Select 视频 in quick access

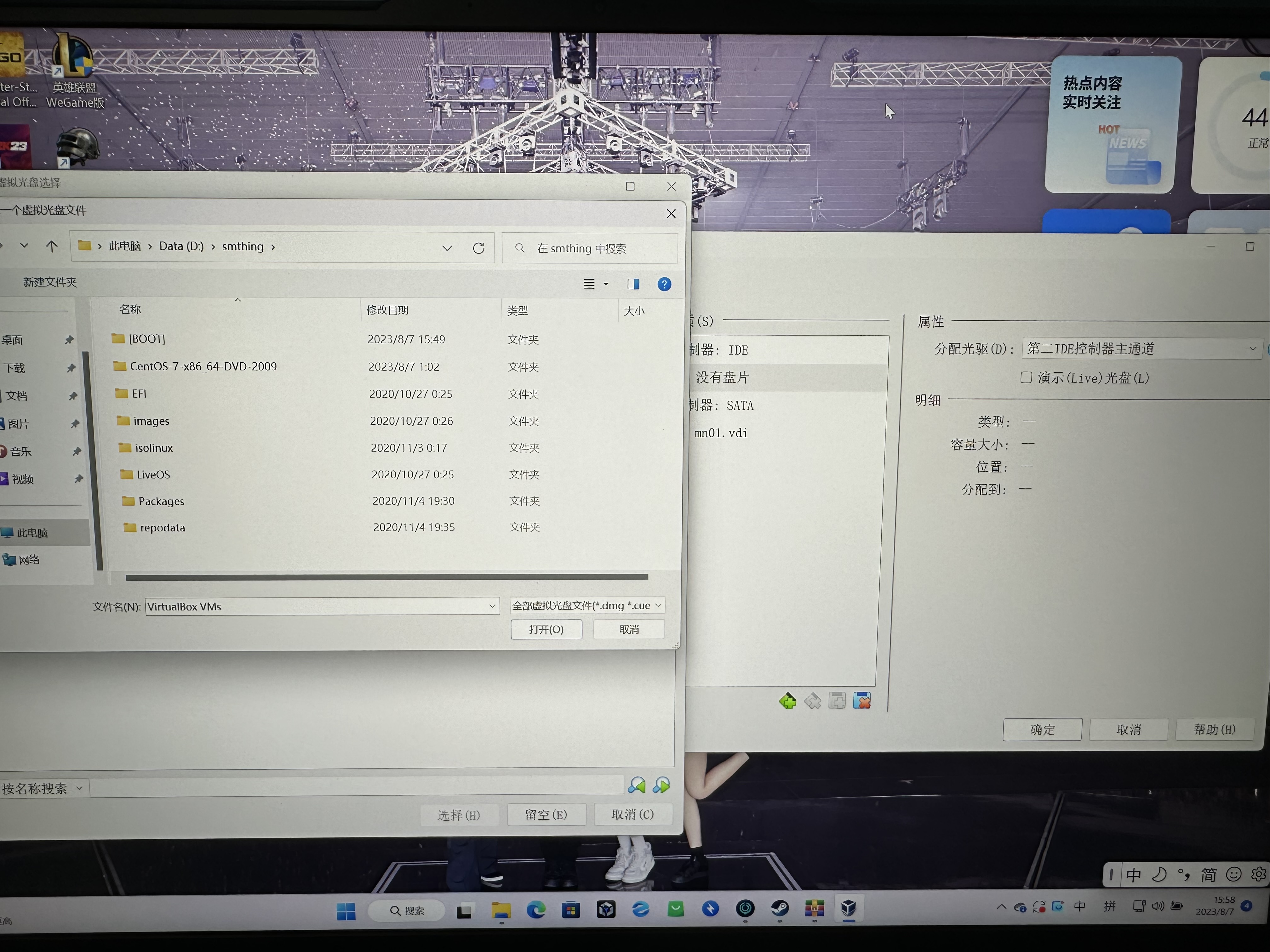(x=22, y=479)
